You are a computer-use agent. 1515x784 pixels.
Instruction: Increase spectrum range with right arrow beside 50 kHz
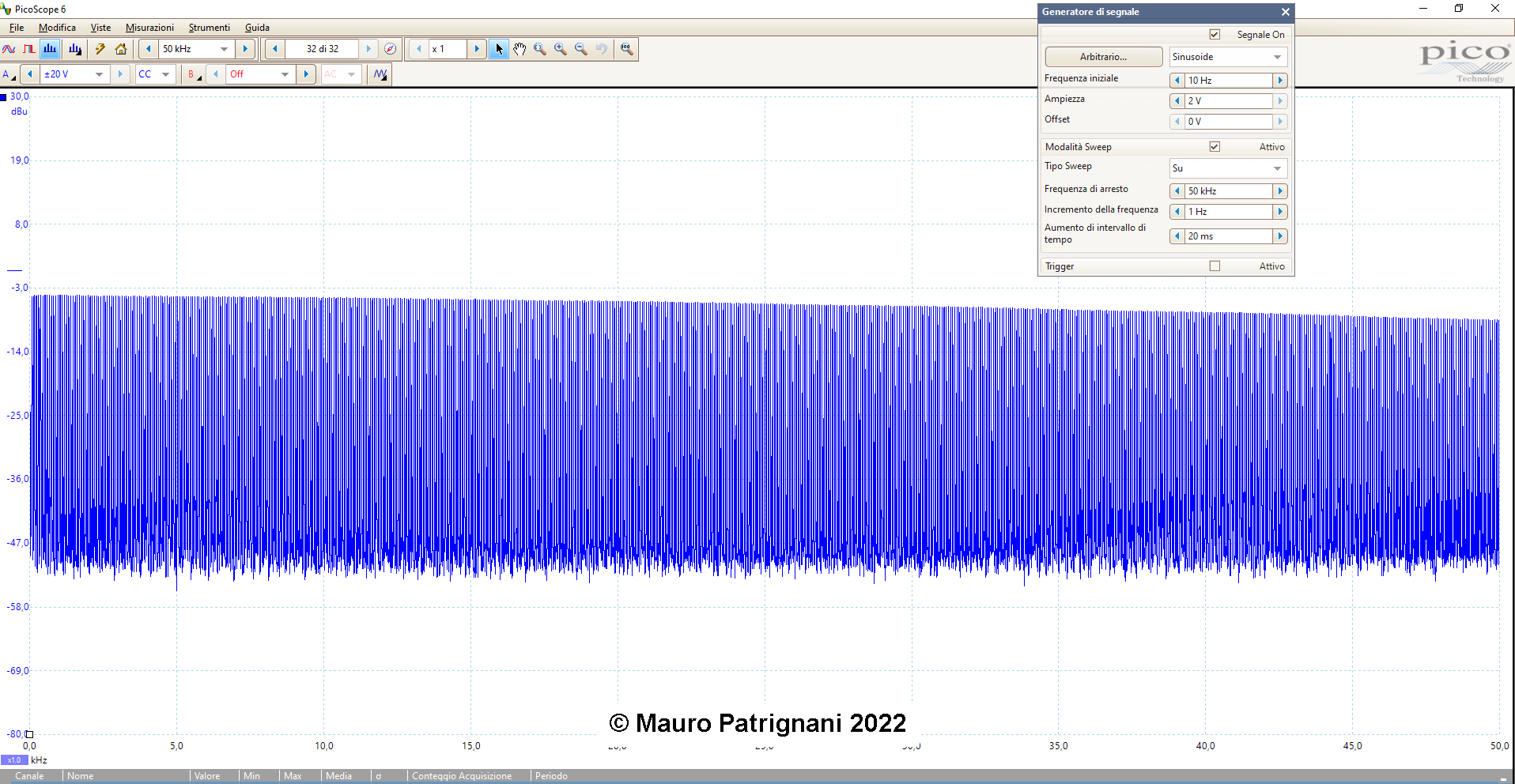tap(245, 49)
